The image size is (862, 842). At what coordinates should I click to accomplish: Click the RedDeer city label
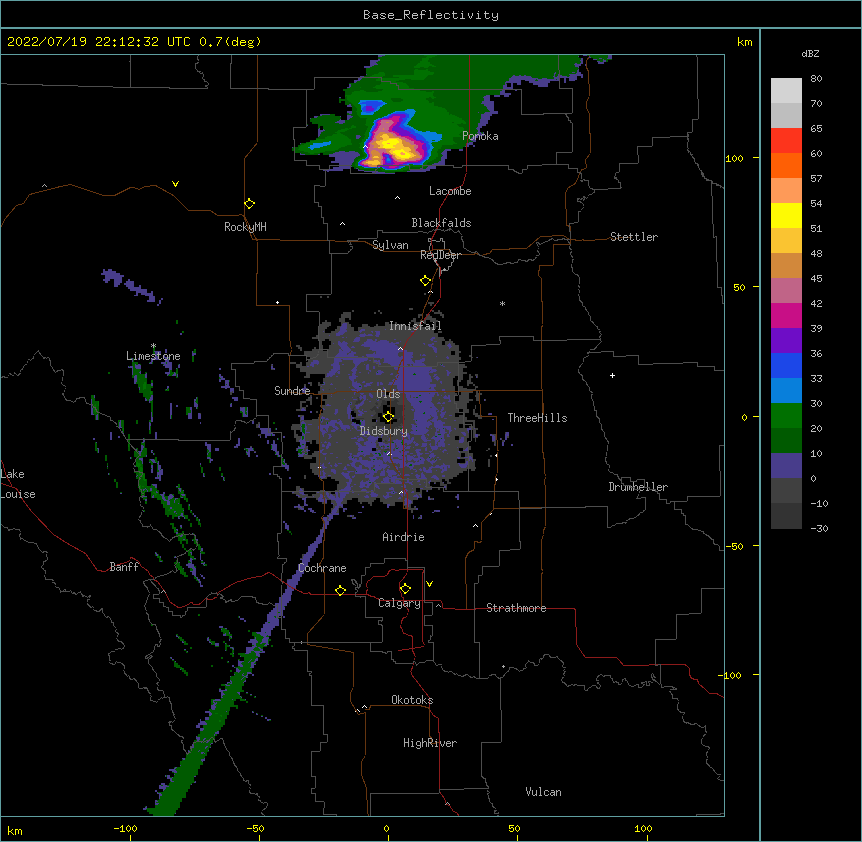tap(440, 255)
